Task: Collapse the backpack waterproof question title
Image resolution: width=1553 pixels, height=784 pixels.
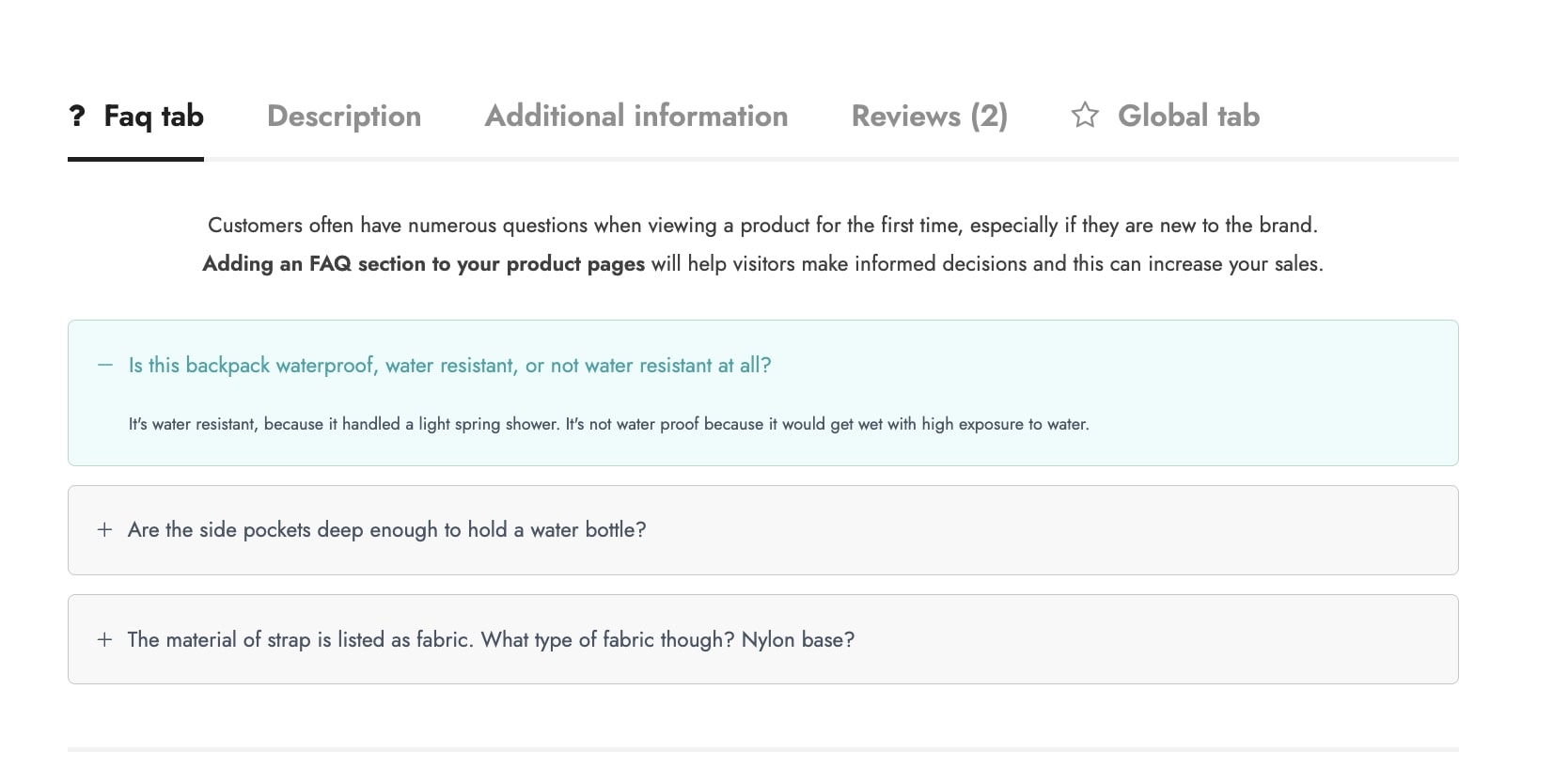Action: coord(449,366)
